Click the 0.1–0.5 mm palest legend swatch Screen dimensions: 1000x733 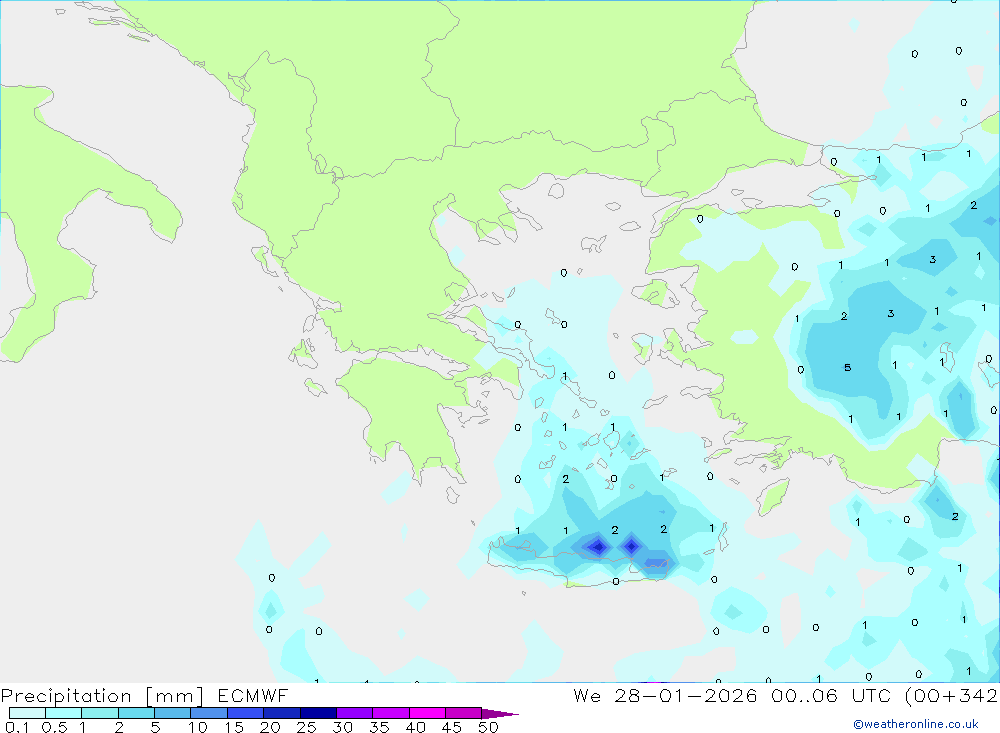point(27,713)
